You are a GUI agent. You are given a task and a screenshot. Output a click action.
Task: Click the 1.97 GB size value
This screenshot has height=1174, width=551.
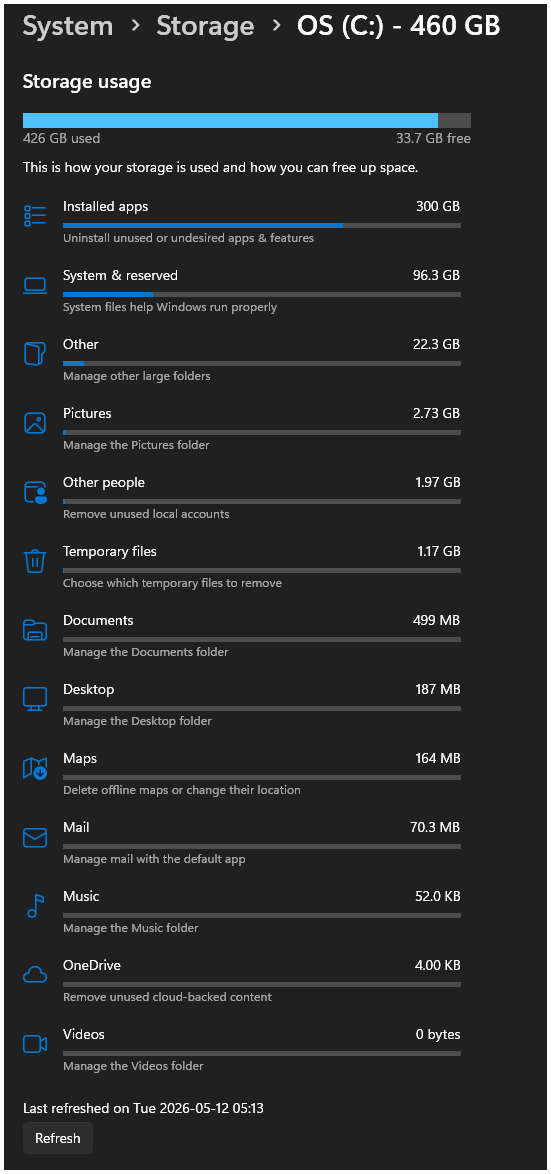pyautogui.click(x=437, y=482)
